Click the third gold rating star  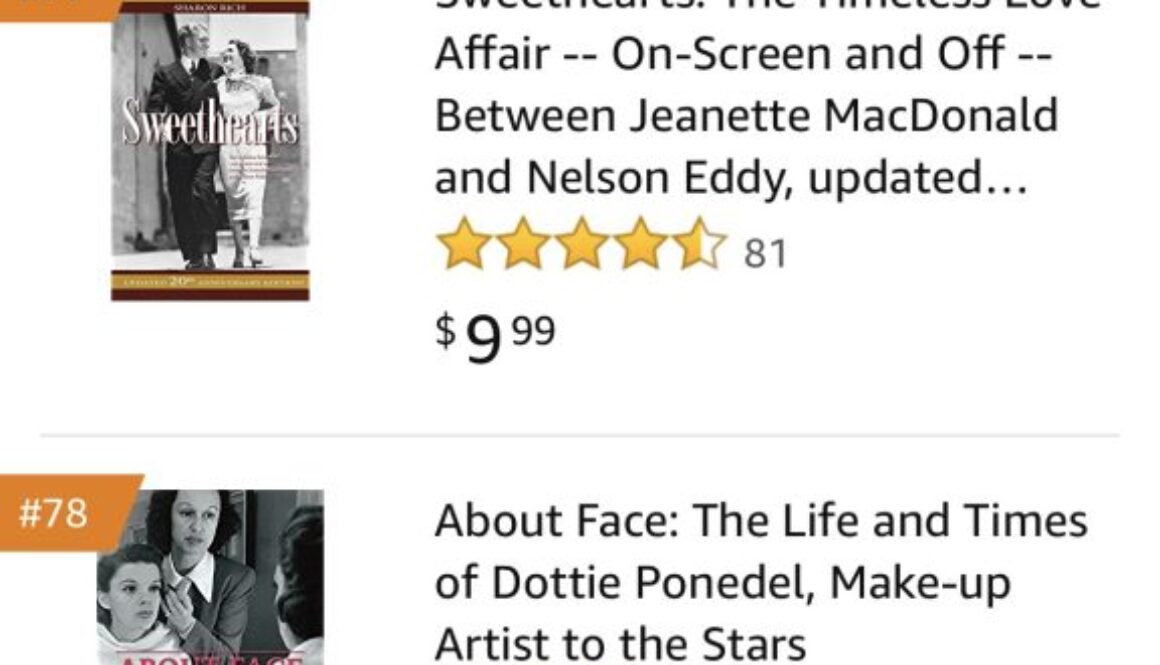point(582,246)
